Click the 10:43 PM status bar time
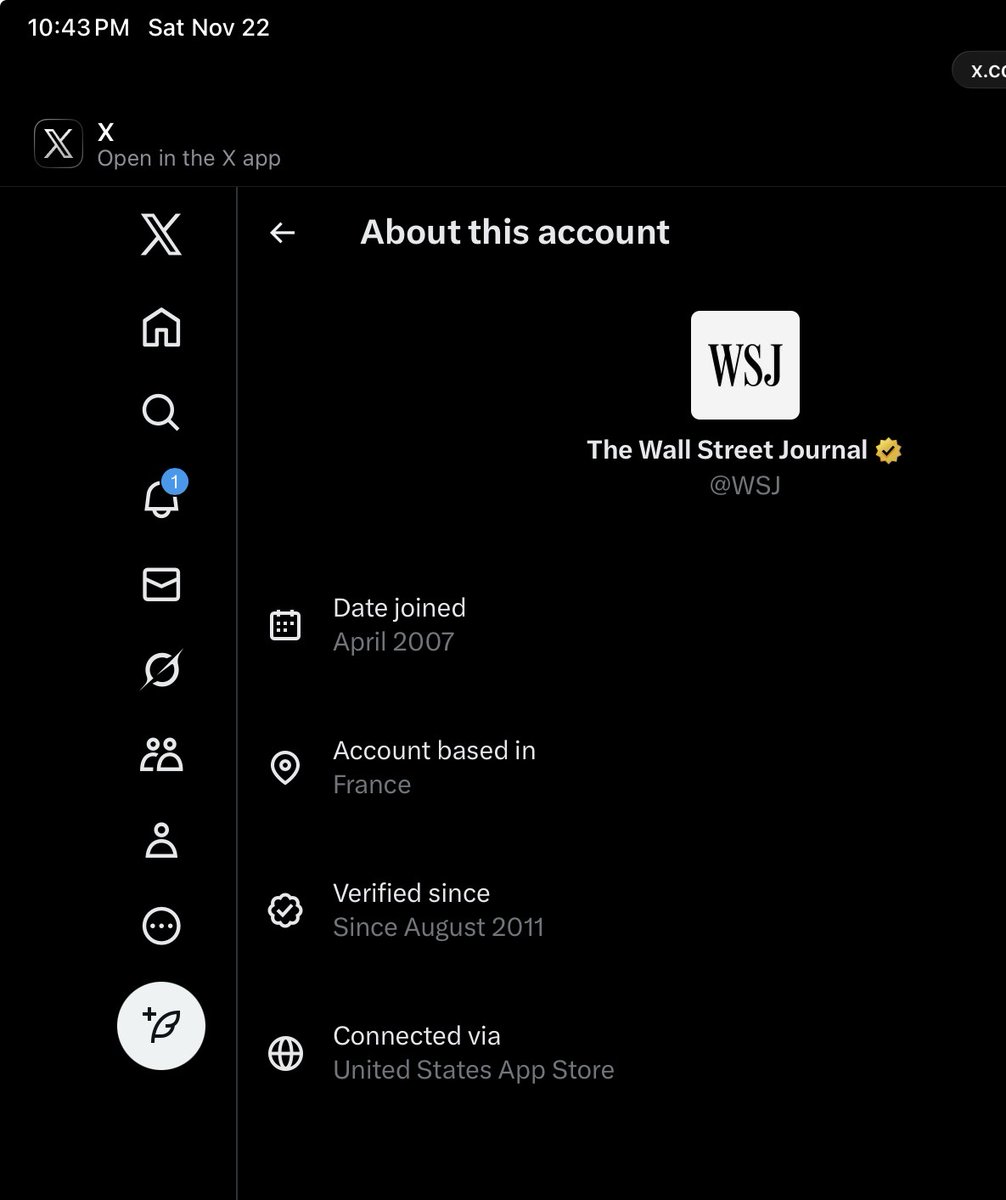 pyautogui.click(x=79, y=28)
